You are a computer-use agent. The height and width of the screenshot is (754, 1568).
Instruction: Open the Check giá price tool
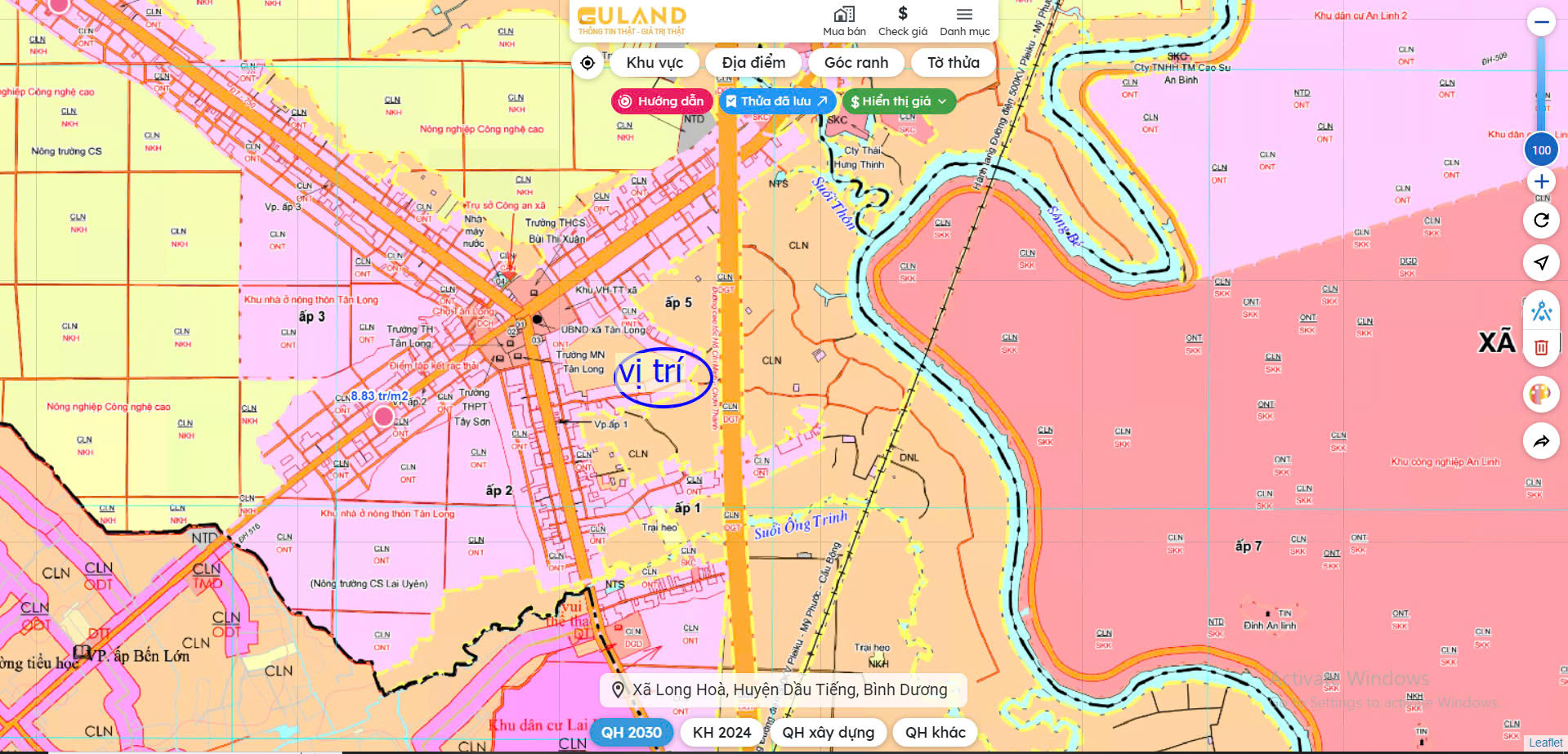tap(902, 21)
